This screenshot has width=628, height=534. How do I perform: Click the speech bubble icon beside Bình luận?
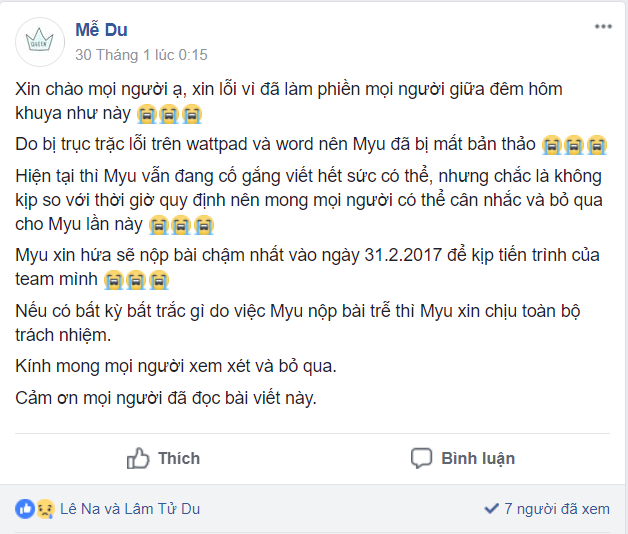pos(421,458)
